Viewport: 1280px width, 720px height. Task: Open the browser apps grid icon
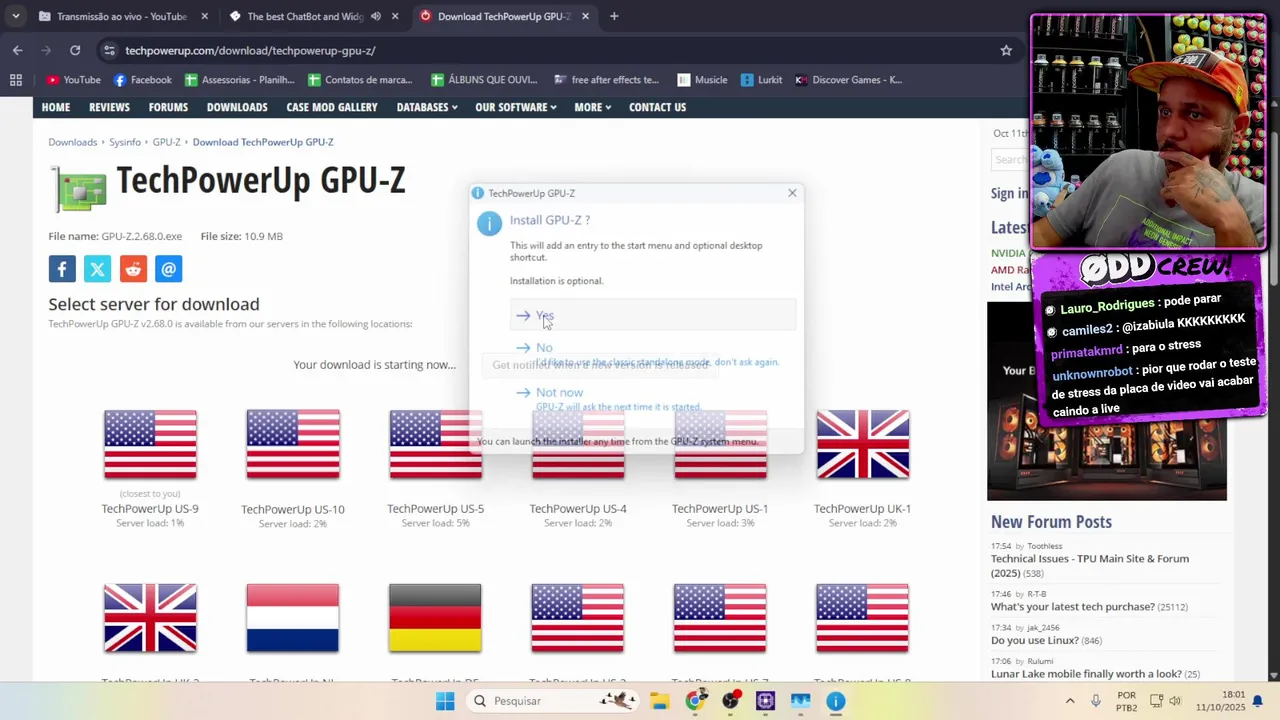click(x=16, y=80)
